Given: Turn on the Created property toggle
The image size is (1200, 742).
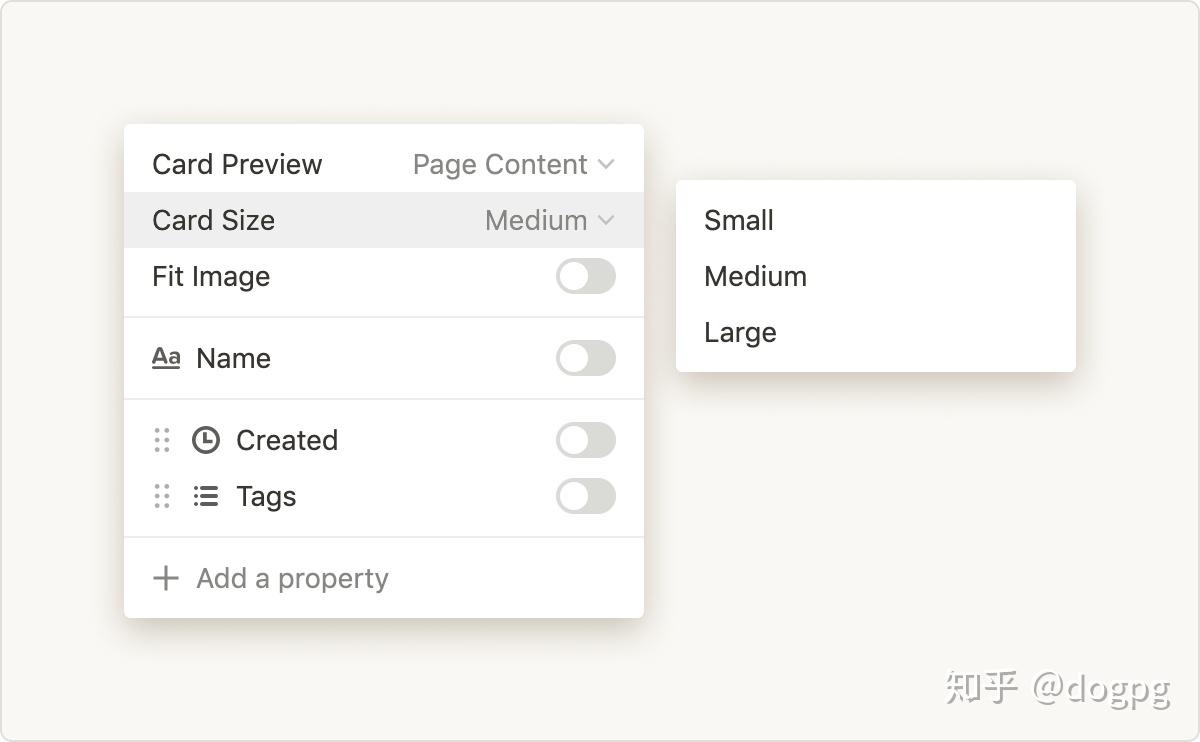Looking at the screenshot, I should pos(585,440).
